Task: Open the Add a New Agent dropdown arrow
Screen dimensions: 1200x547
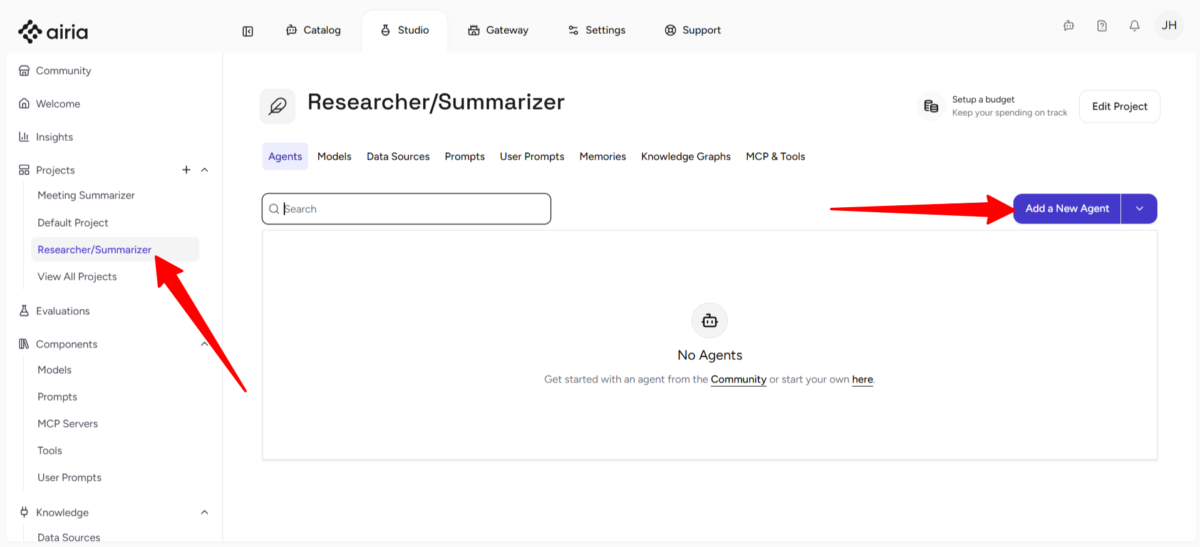Action: pyautogui.click(x=1139, y=209)
